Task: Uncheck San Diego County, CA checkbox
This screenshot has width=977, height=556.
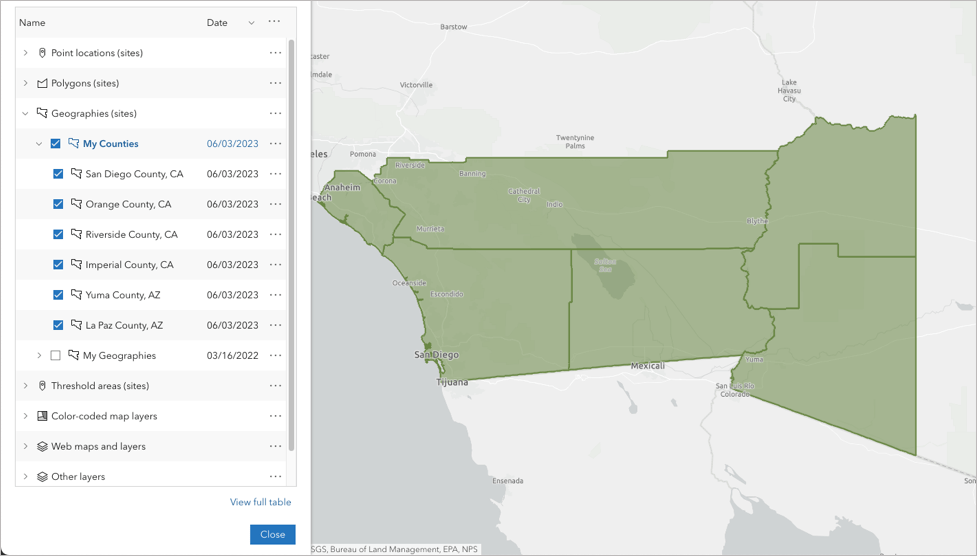Action: click(58, 174)
